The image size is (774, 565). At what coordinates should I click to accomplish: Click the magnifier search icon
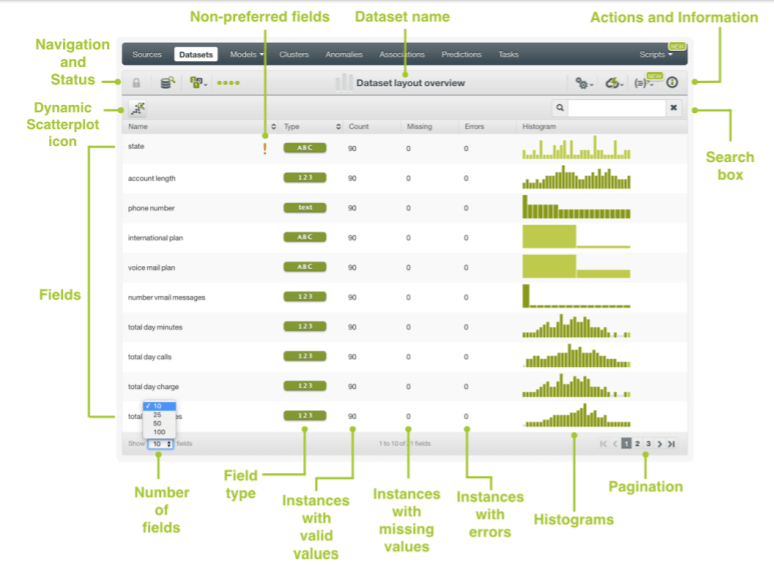point(560,108)
